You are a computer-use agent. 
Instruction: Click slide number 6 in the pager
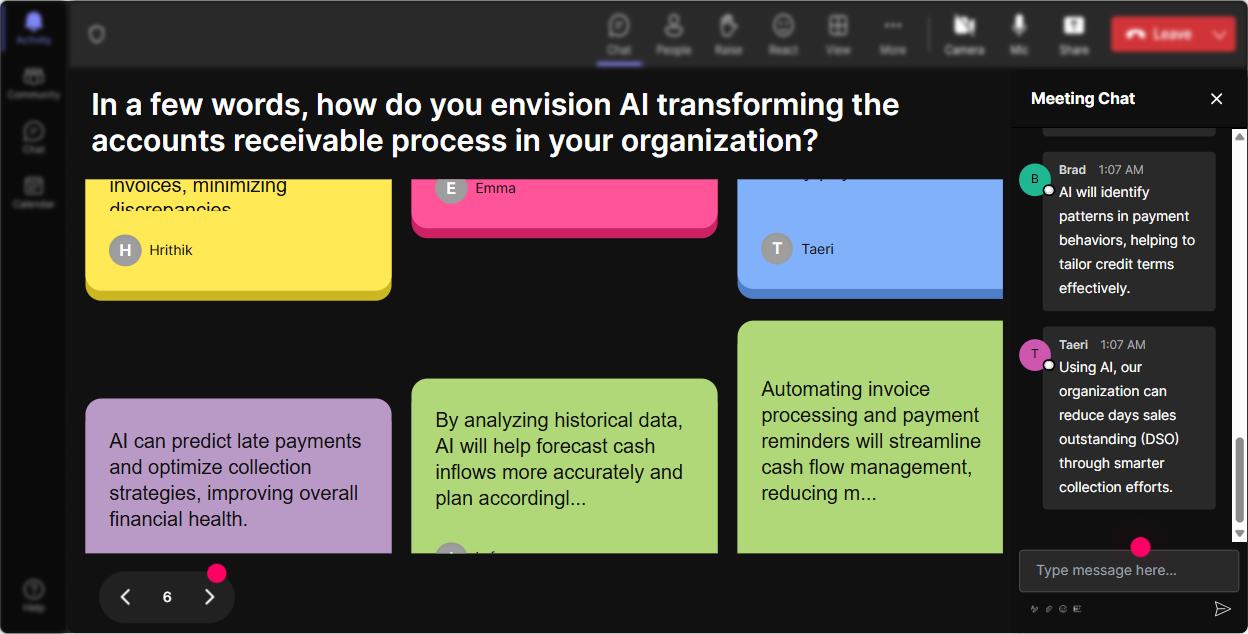tap(167, 597)
